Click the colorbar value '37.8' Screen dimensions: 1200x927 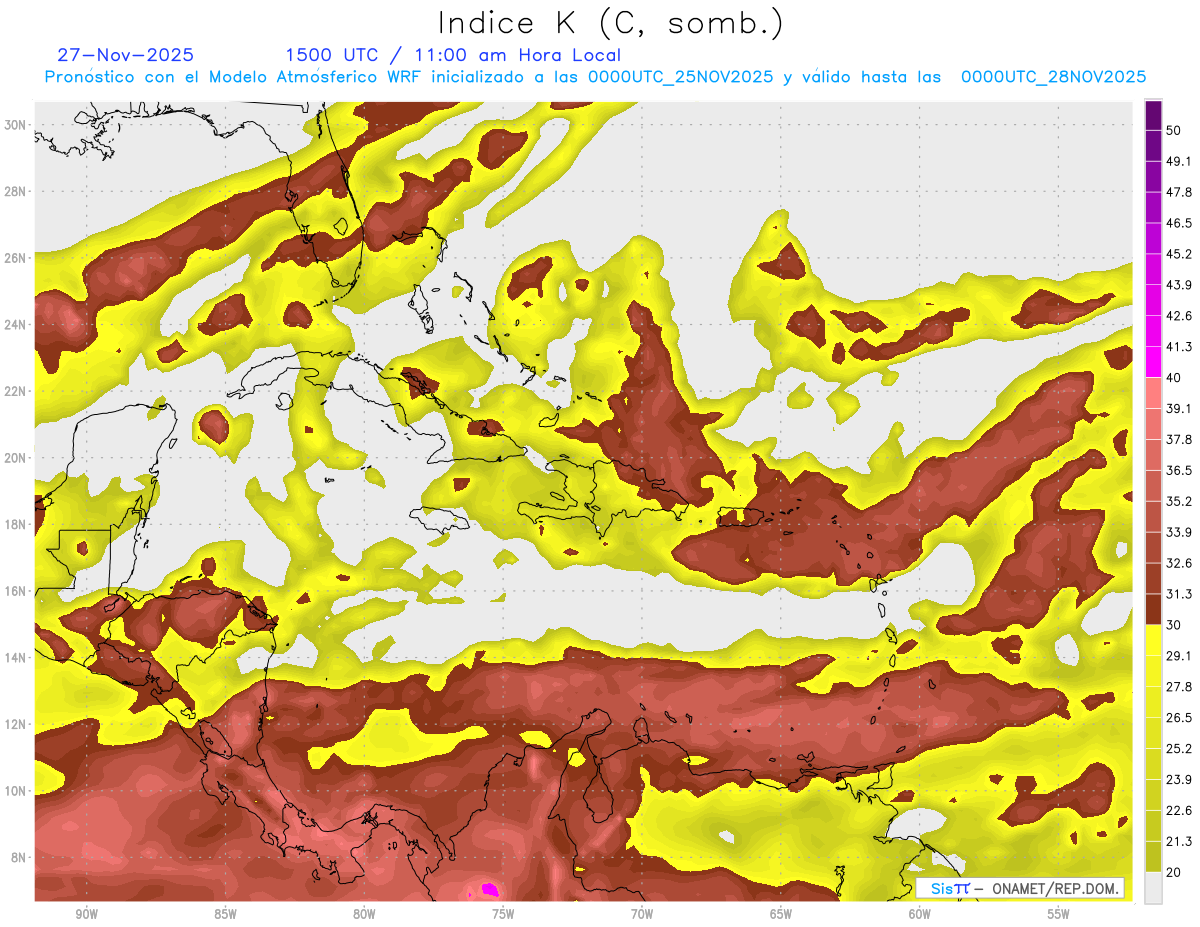coord(1179,439)
